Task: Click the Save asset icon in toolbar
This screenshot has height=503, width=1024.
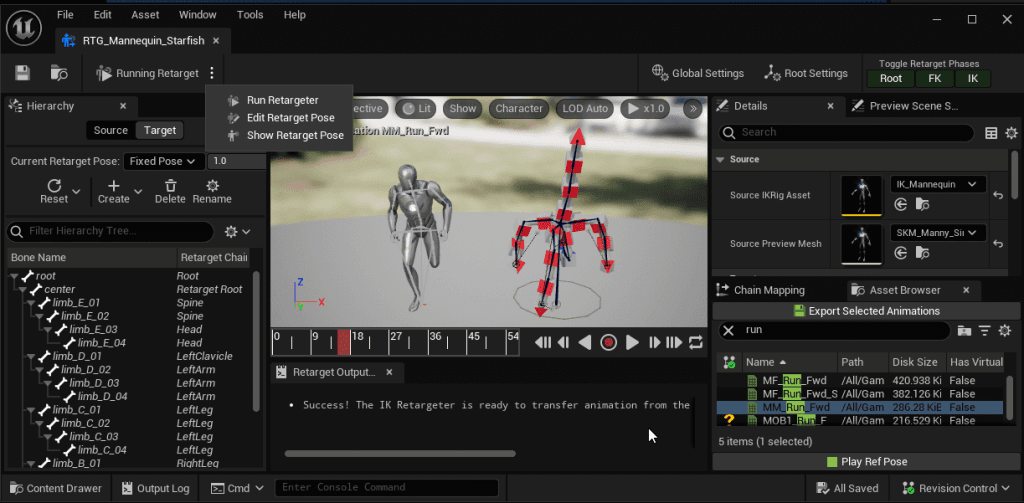Action: (x=23, y=73)
